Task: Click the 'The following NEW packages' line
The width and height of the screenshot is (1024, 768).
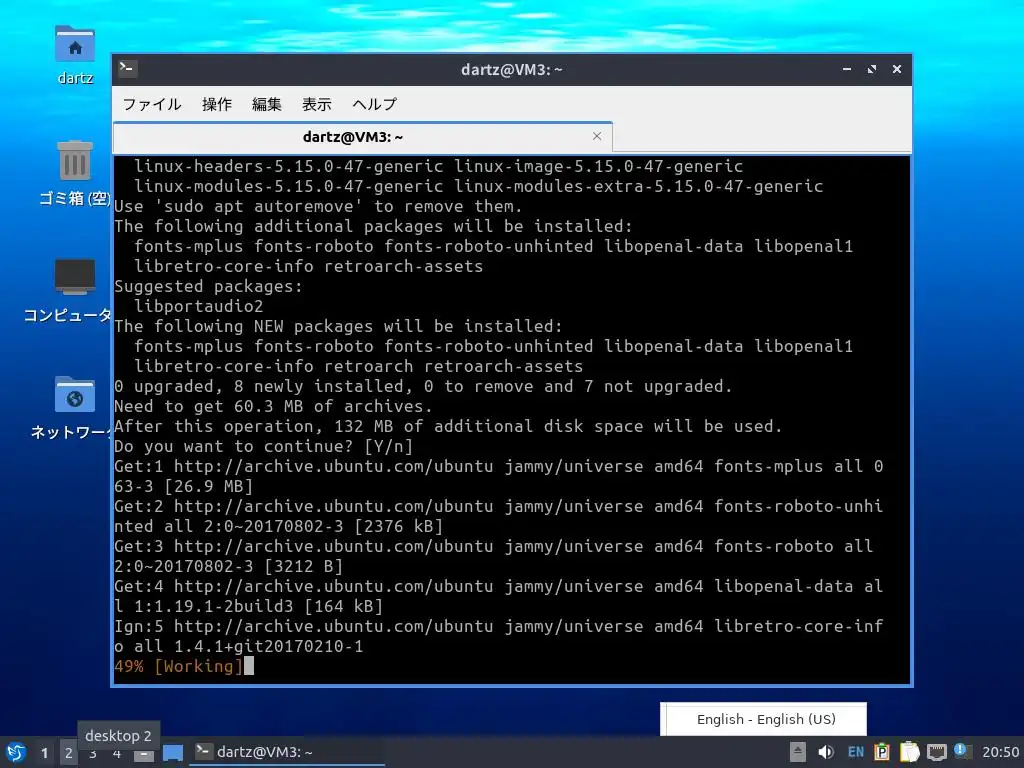Action: [x=338, y=327]
